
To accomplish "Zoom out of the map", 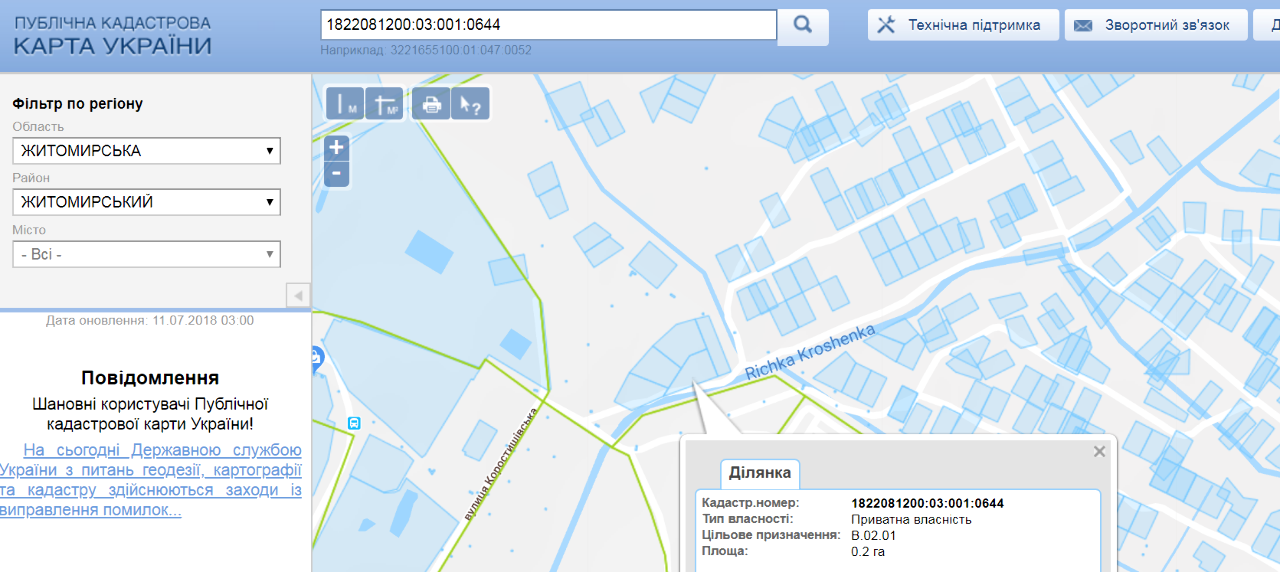I will click(337, 174).
